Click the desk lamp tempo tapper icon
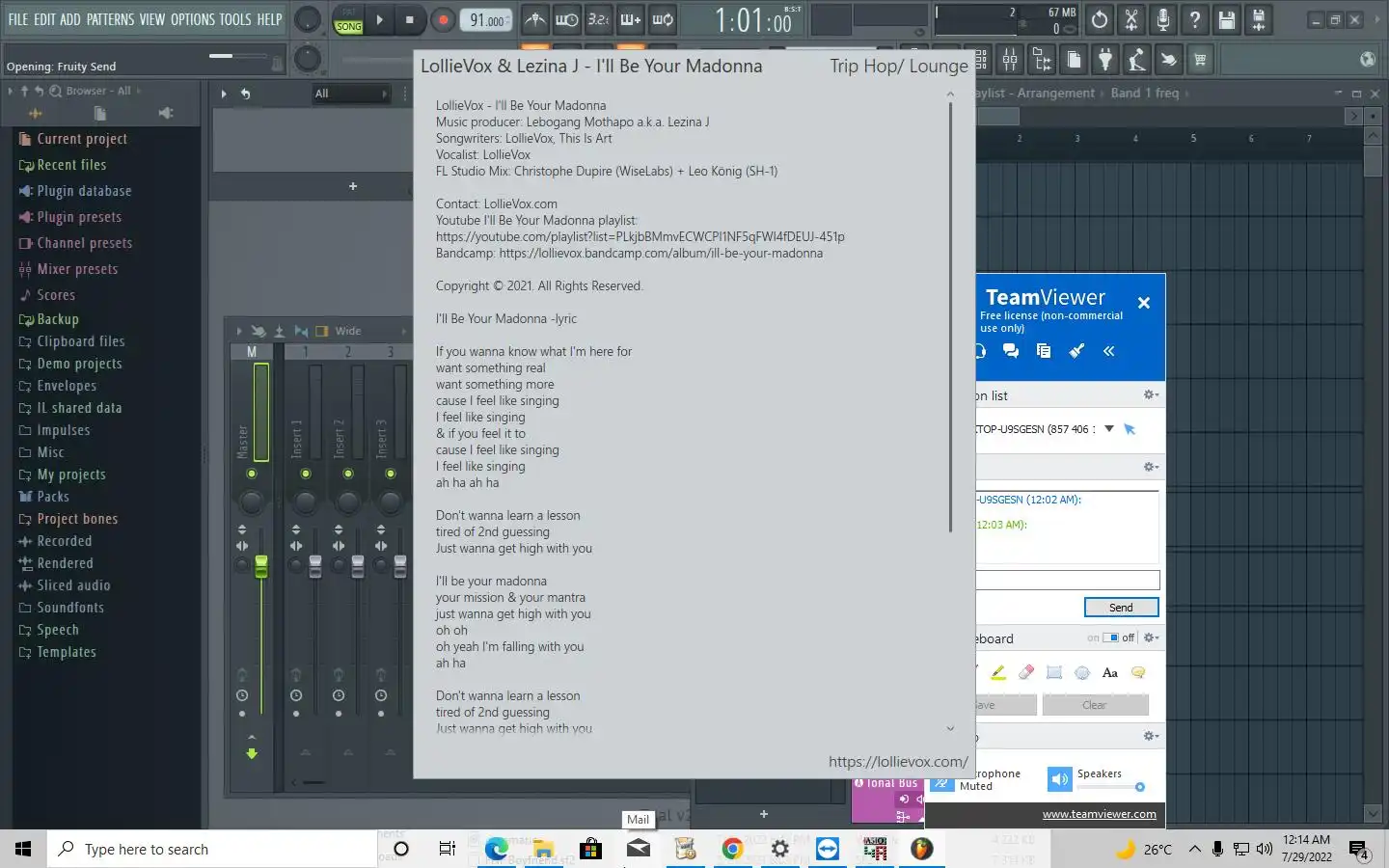 pyautogui.click(x=1137, y=60)
